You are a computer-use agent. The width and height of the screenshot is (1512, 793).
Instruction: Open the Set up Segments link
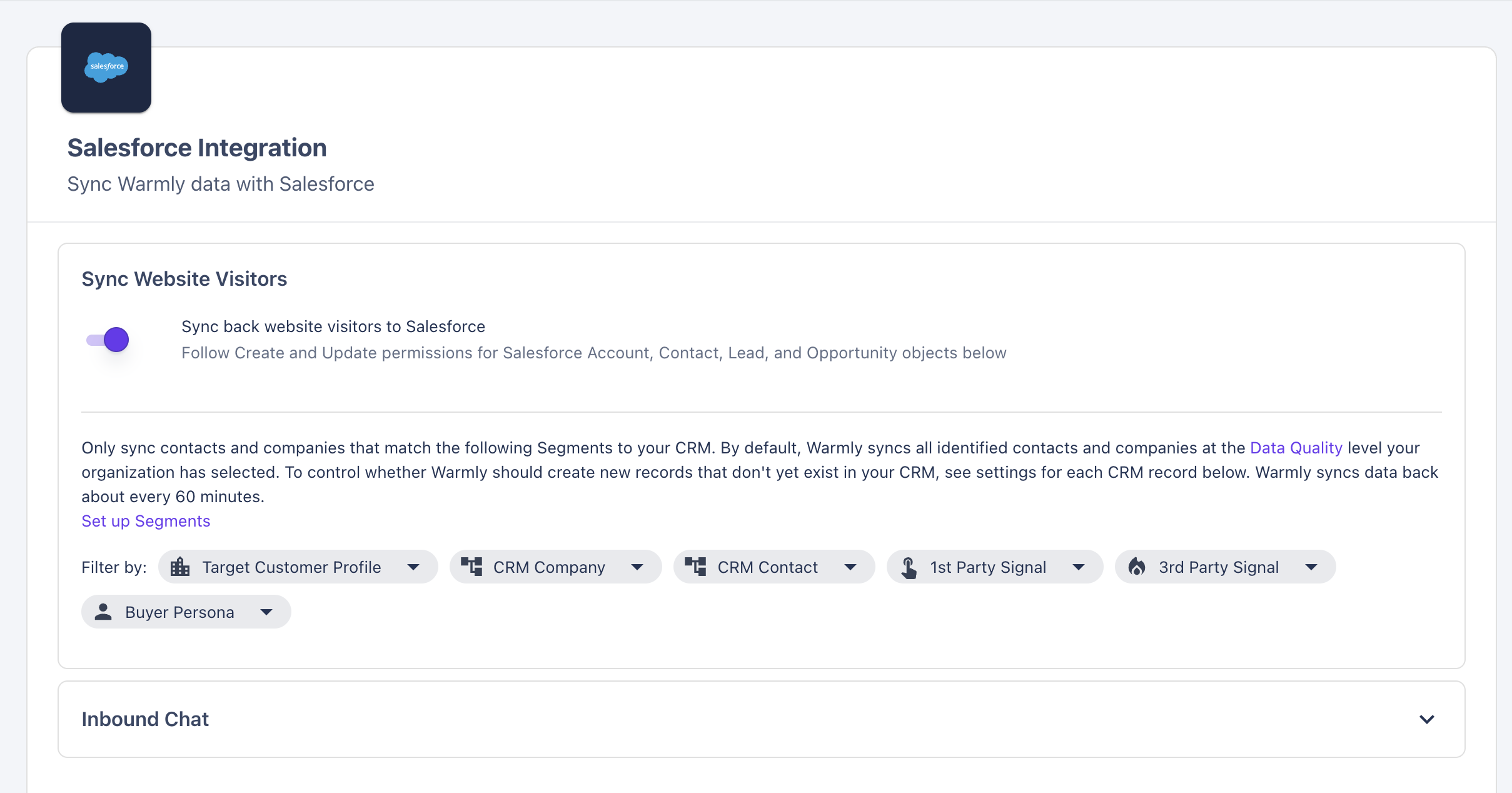[146, 521]
